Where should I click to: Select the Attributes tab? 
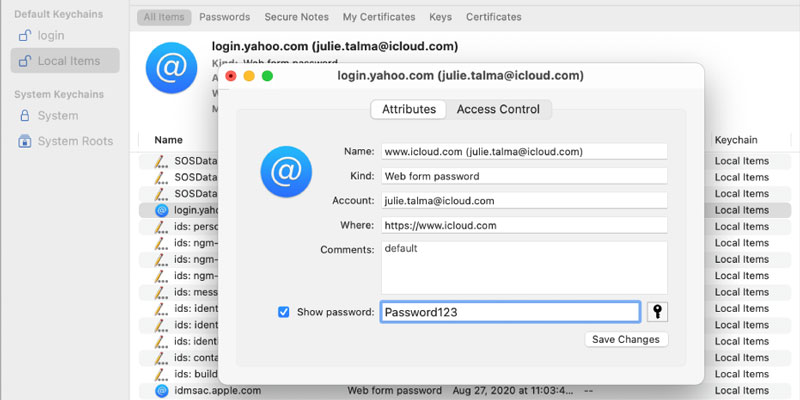(408, 109)
